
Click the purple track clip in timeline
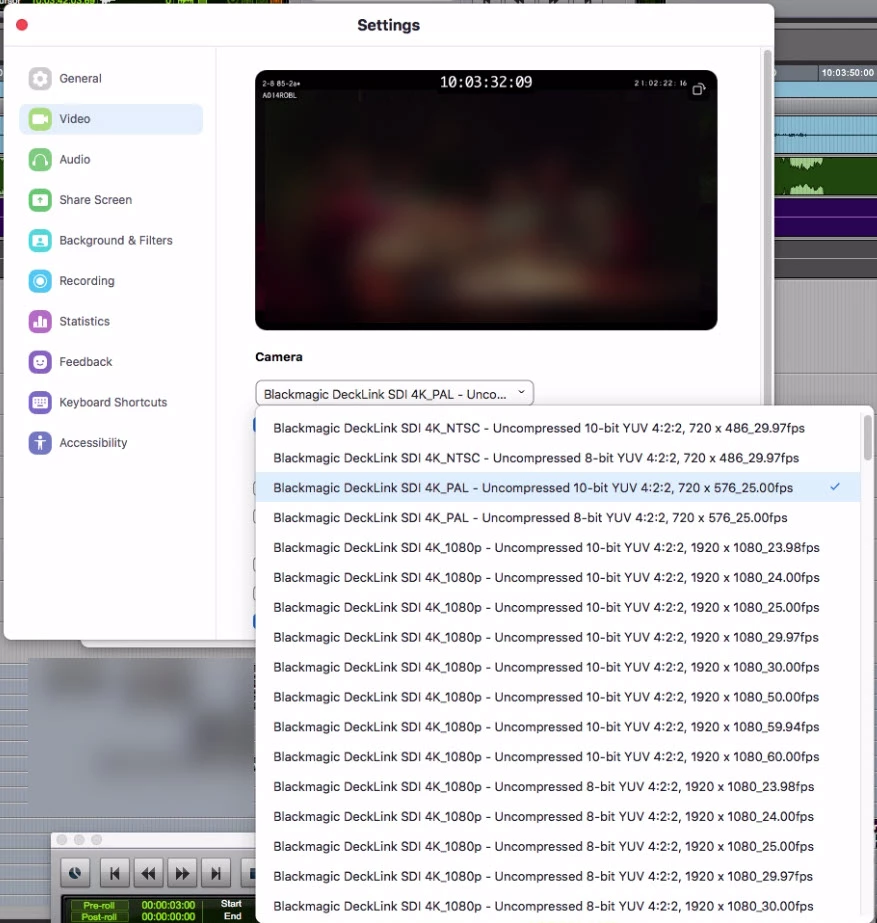click(825, 217)
